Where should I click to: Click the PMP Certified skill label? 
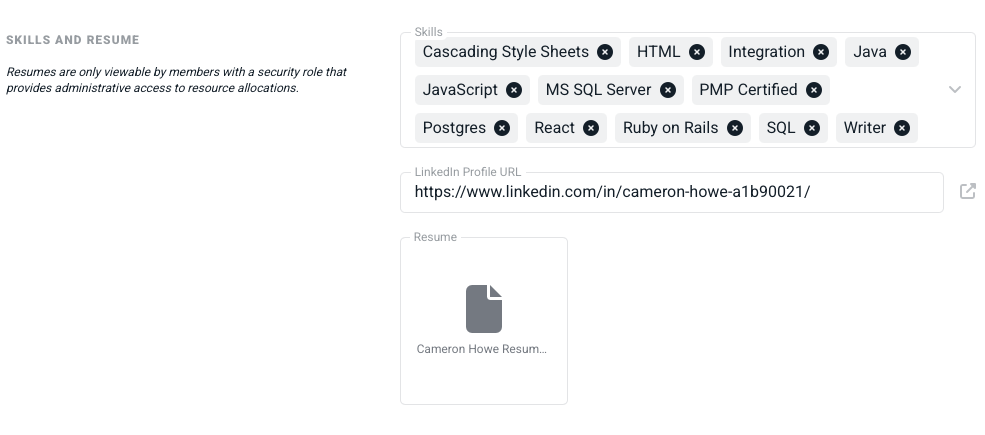748,90
